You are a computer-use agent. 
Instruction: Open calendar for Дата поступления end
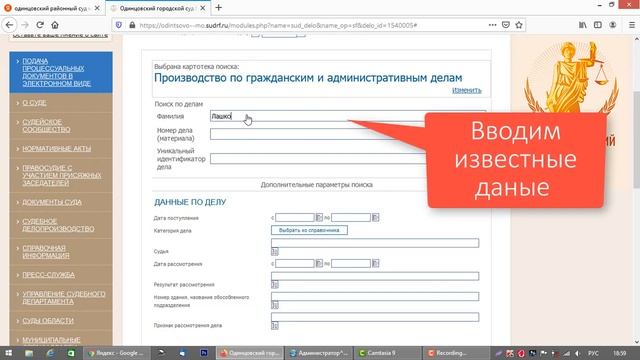tap(375, 218)
